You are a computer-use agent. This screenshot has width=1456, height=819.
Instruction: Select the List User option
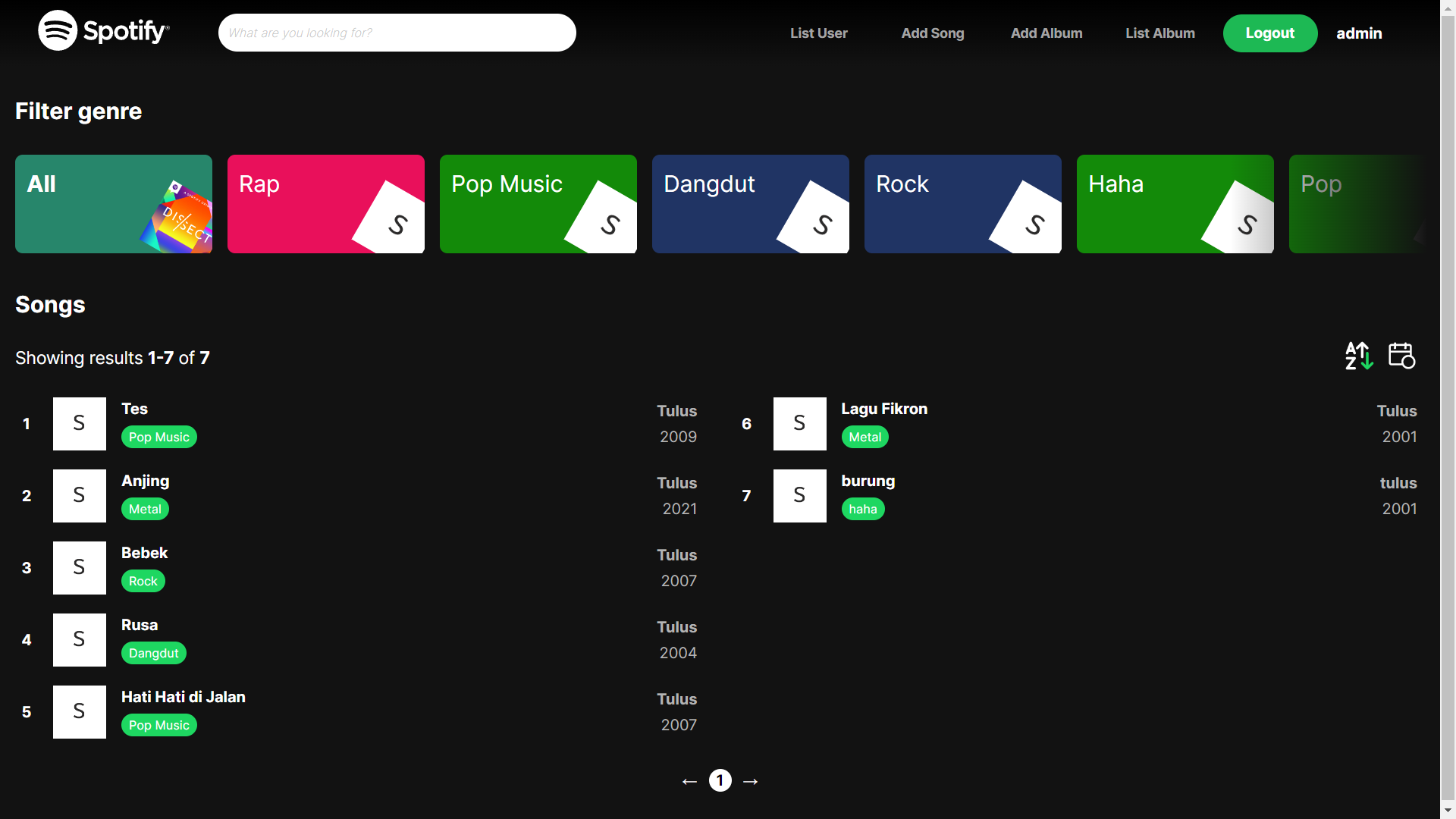(818, 33)
